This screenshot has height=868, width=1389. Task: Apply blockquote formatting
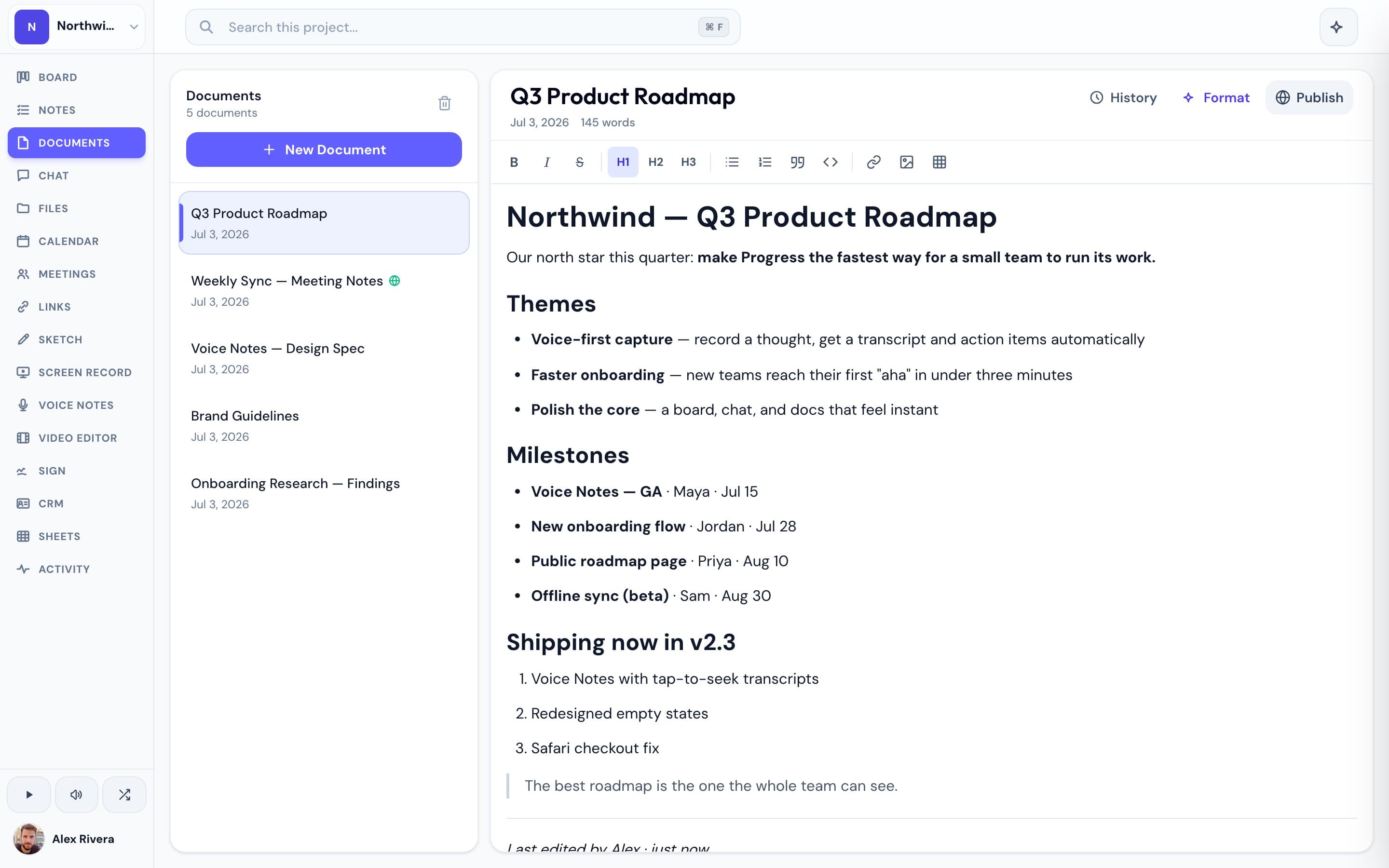pyautogui.click(x=797, y=162)
